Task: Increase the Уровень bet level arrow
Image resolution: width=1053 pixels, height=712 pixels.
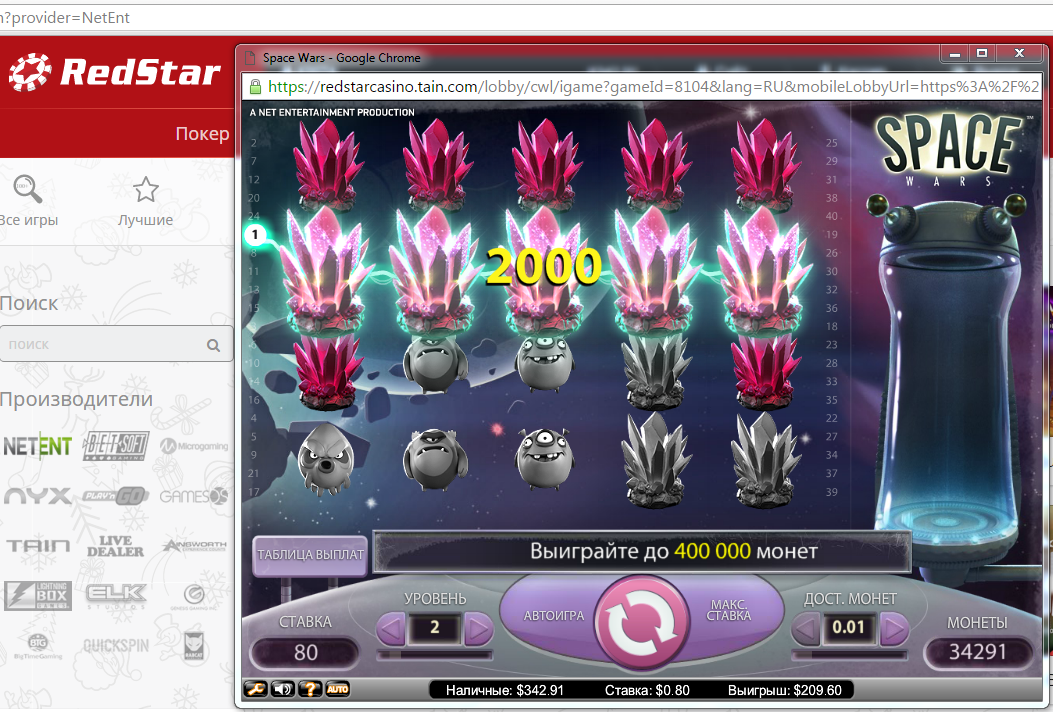Action: [478, 629]
